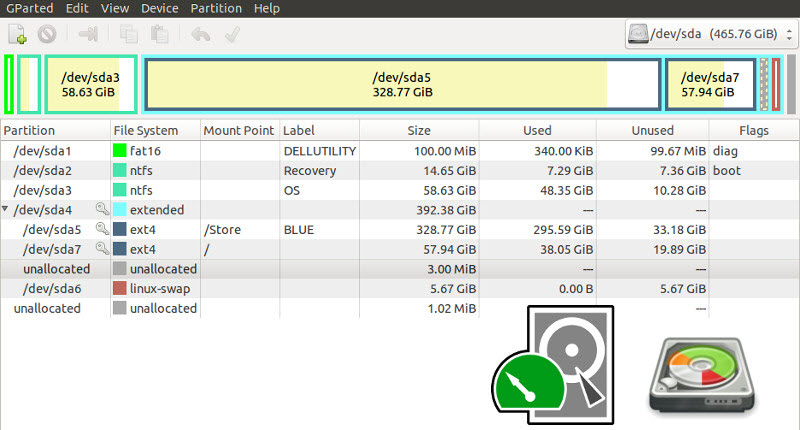
Task: Click the linux-swap red color swatch
Action: tap(120, 289)
